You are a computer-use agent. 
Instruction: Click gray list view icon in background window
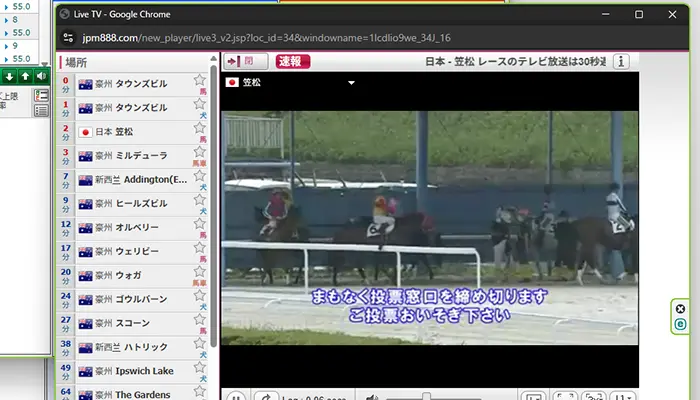click(41, 110)
